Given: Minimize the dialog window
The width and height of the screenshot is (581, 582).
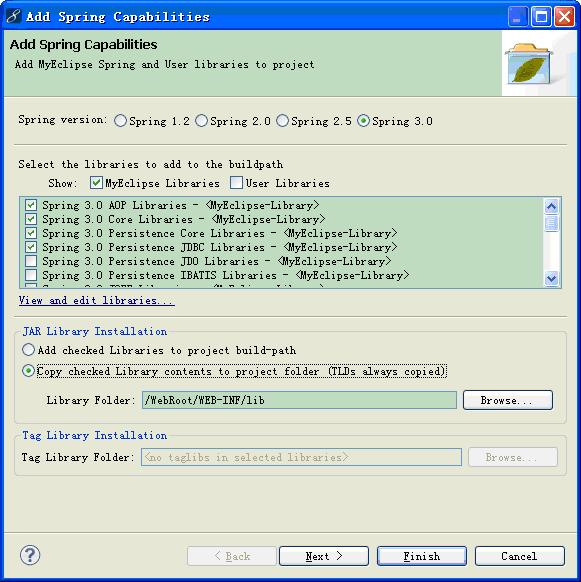Looking at the screenshot, I should tap(518, 17).
